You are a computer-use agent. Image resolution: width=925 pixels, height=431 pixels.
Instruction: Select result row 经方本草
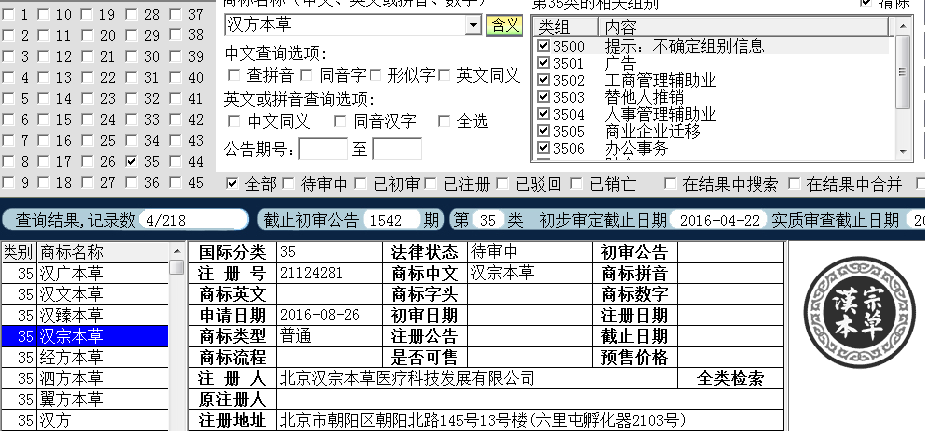tap(85, 357)
